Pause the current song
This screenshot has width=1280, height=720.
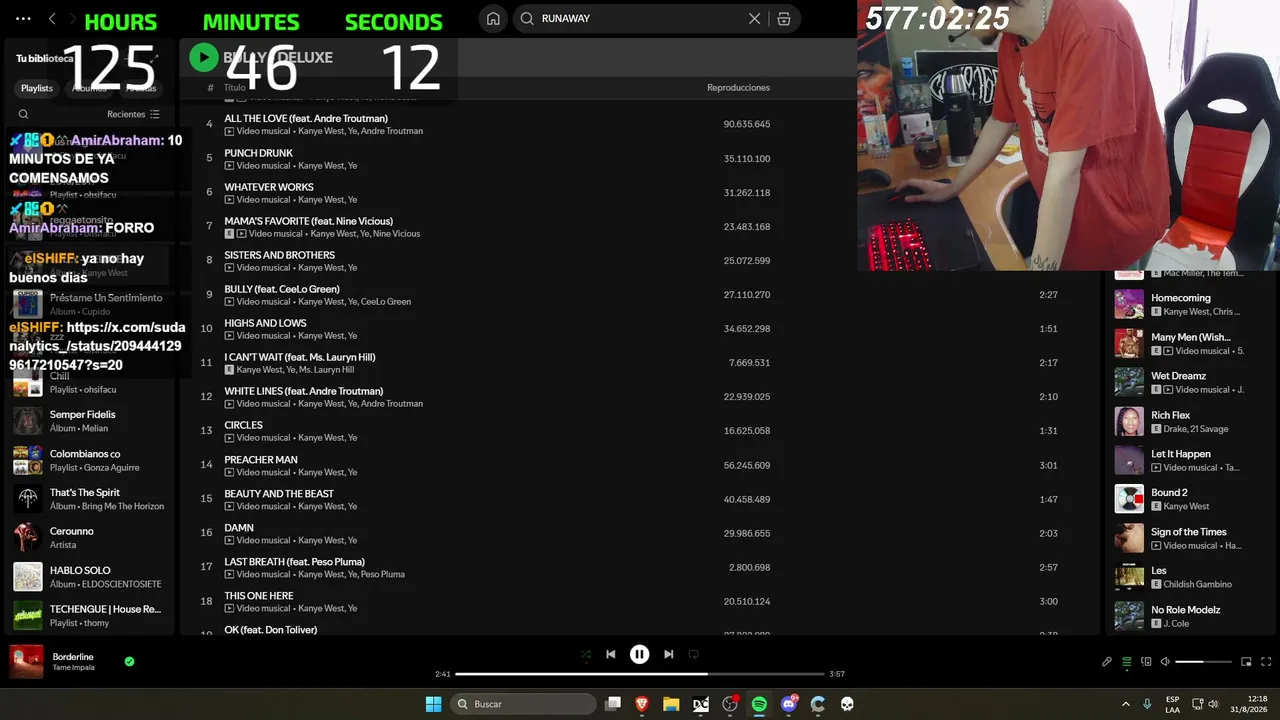click(x=640, y=654)
